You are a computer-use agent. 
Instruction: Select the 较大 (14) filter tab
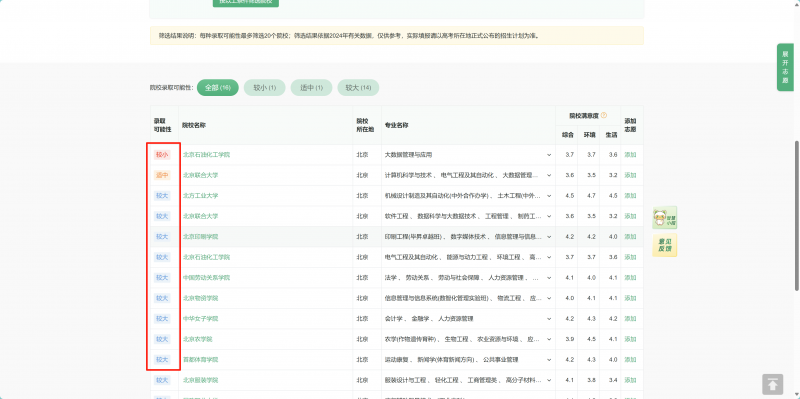(x=358, y=88)
